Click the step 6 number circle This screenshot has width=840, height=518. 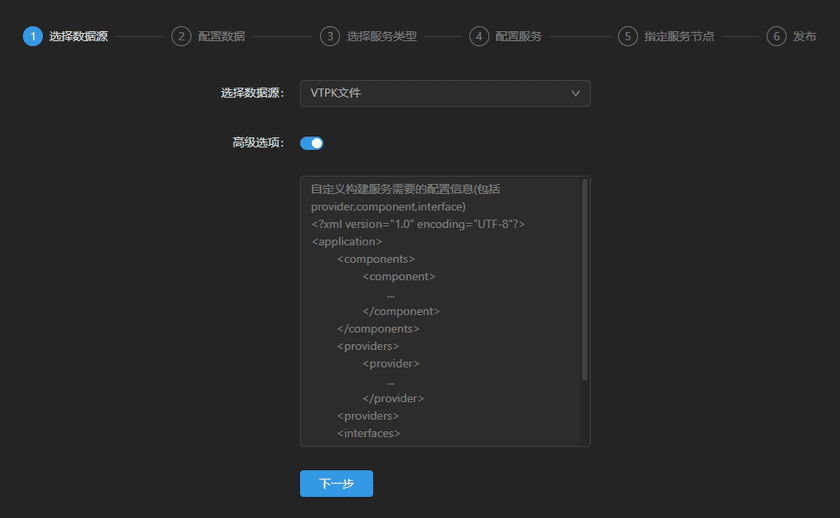[x=776, y=36]
